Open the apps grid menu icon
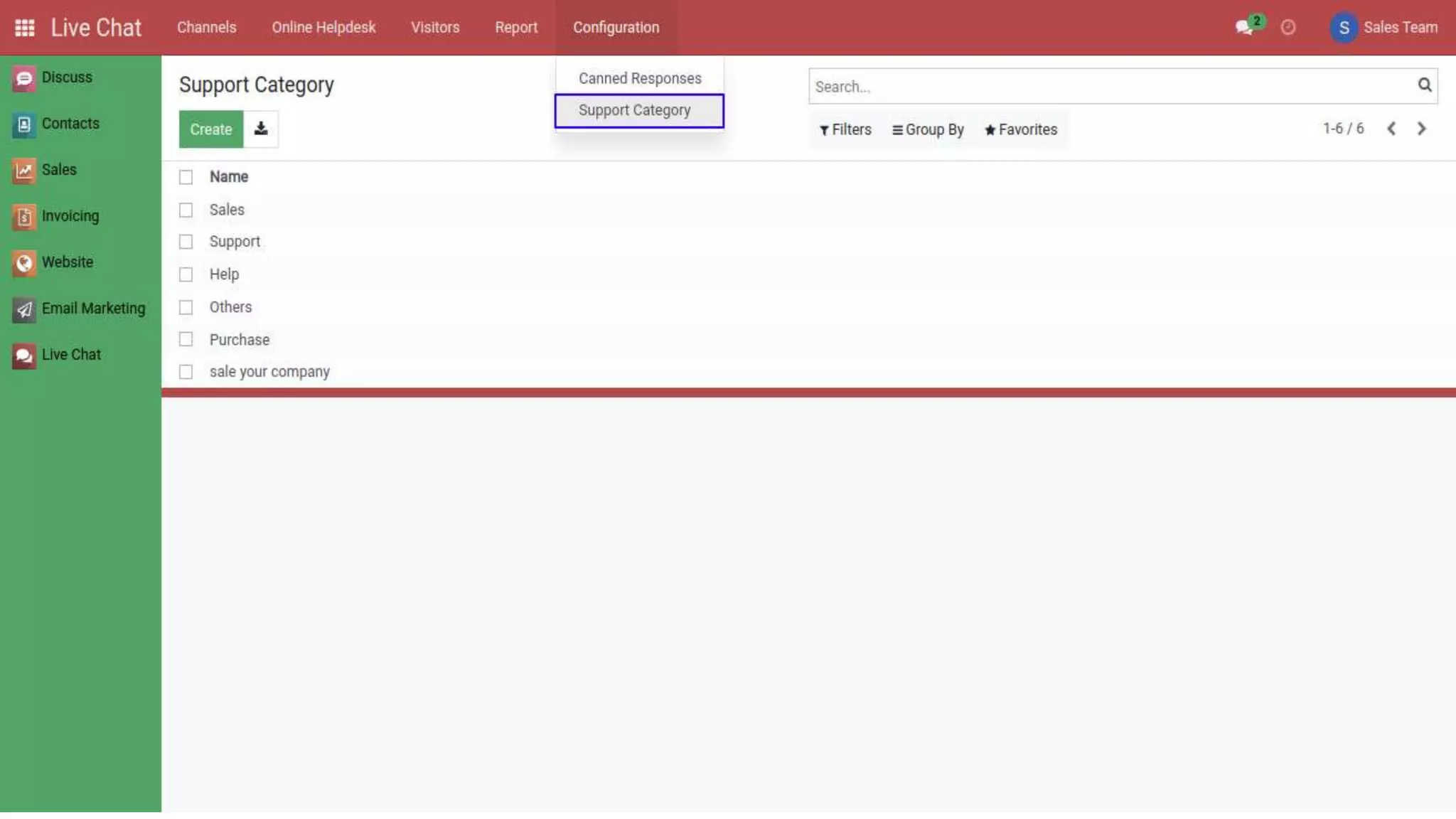Viewport: 1456px width, 819px height. click(25, 28)
